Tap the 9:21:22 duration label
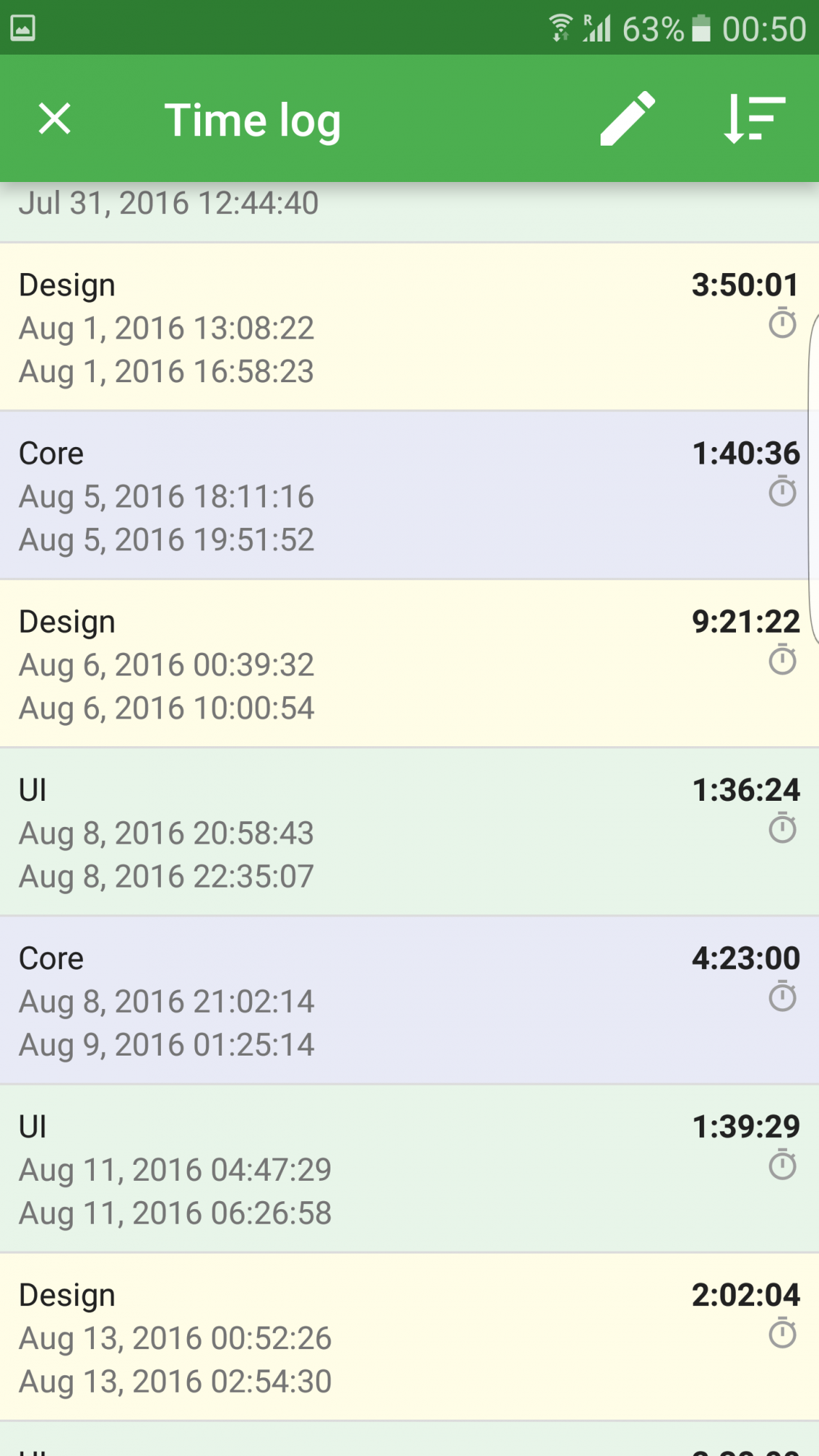Image resolution: width=819 pixels, height=1456 pixels. 745,622
